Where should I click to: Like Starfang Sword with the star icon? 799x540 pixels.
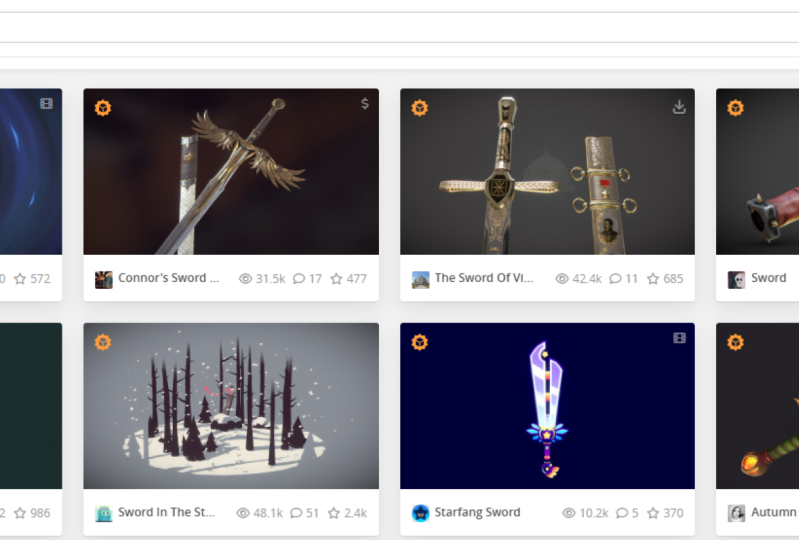tap(653, 513)
